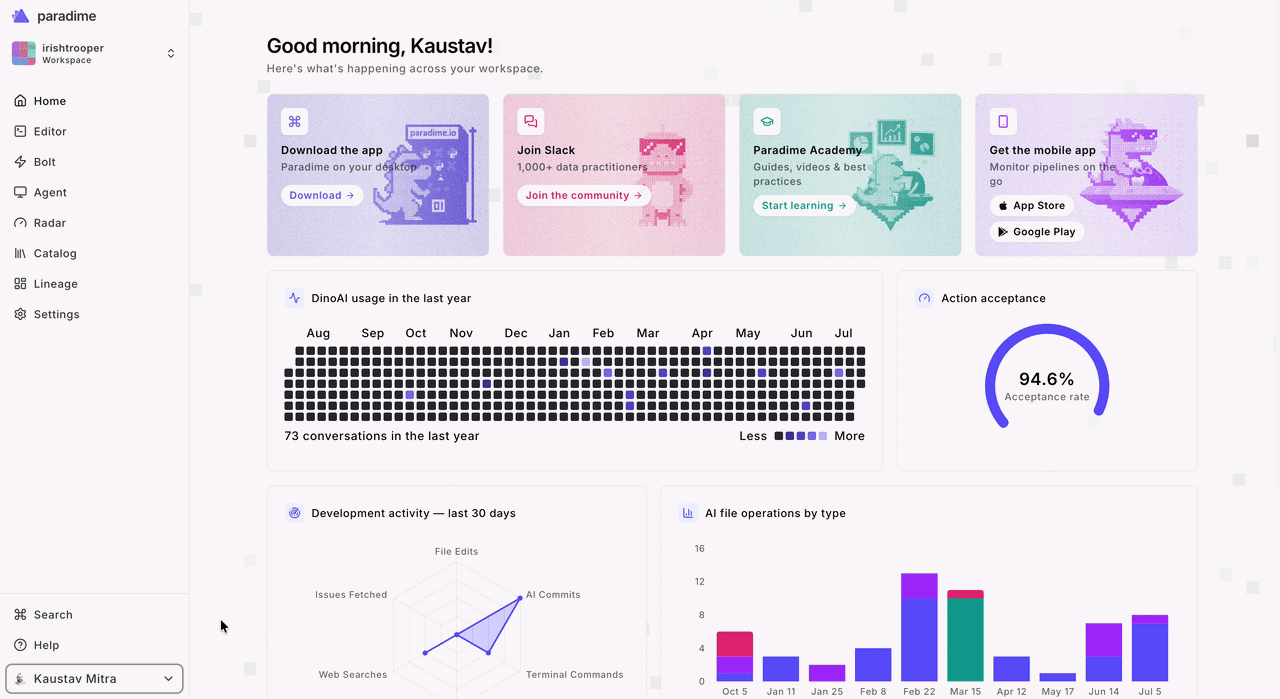Image resolution: width=1280 pixels, height=699 pixels.
Task: Click the Action acceptance gauge icon
Action: 924,298
